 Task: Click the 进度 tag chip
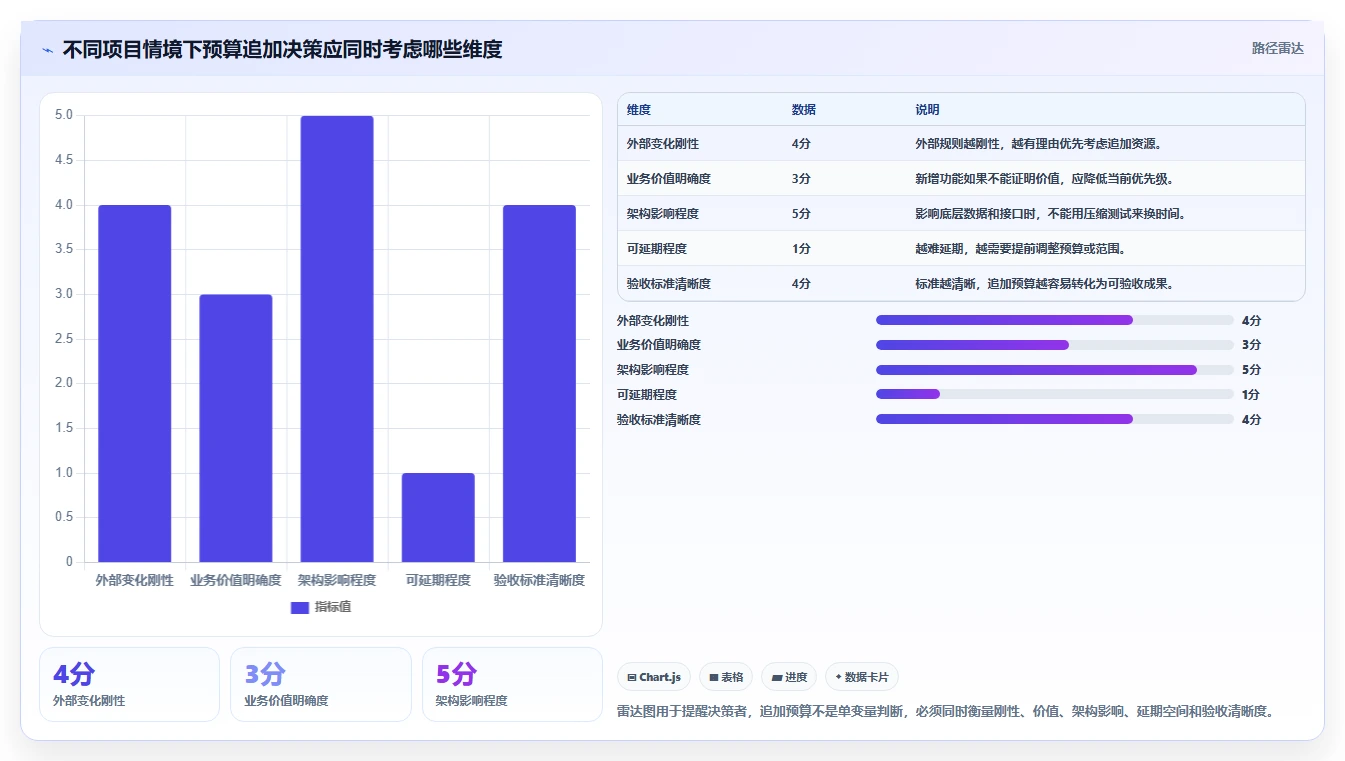pos(789,677)
